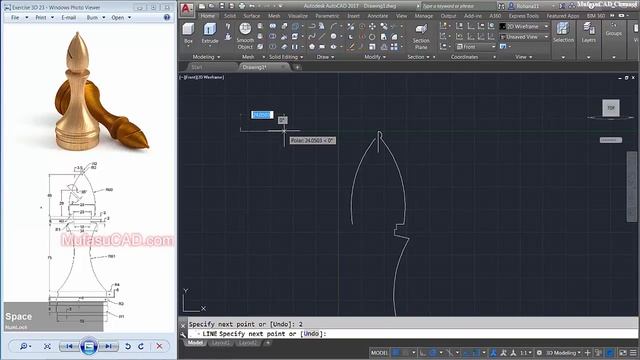Toggle the ortho mode icon in status bar
Viewport: 640px width, 360px height.
pos(423,353)
